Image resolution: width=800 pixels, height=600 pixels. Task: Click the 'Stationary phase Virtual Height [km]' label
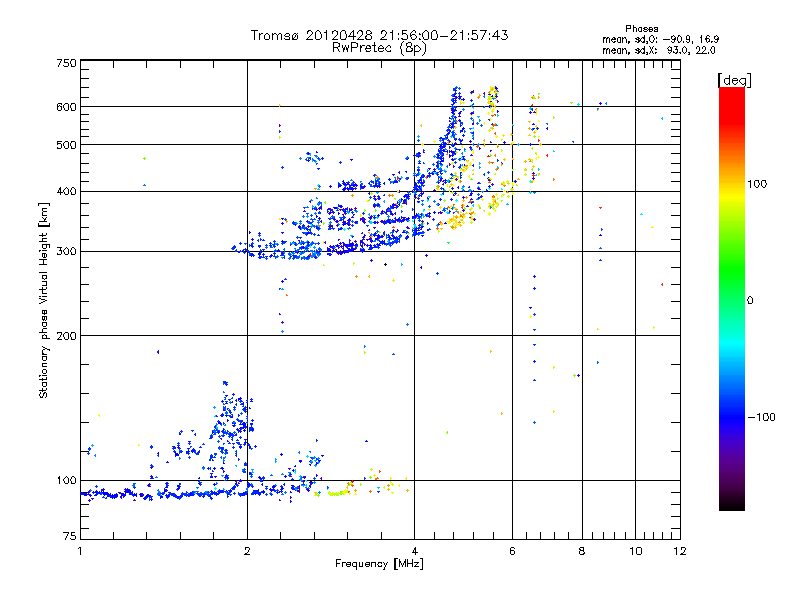(x=44, y=300)
